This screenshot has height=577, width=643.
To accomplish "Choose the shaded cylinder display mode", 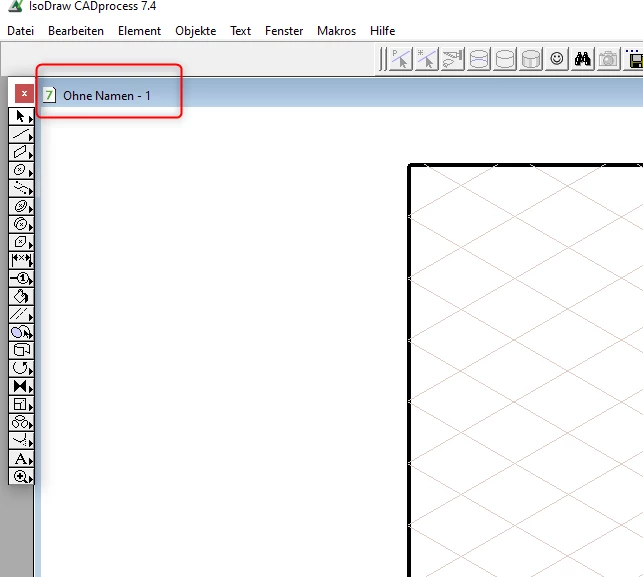I will click(531, 59).
